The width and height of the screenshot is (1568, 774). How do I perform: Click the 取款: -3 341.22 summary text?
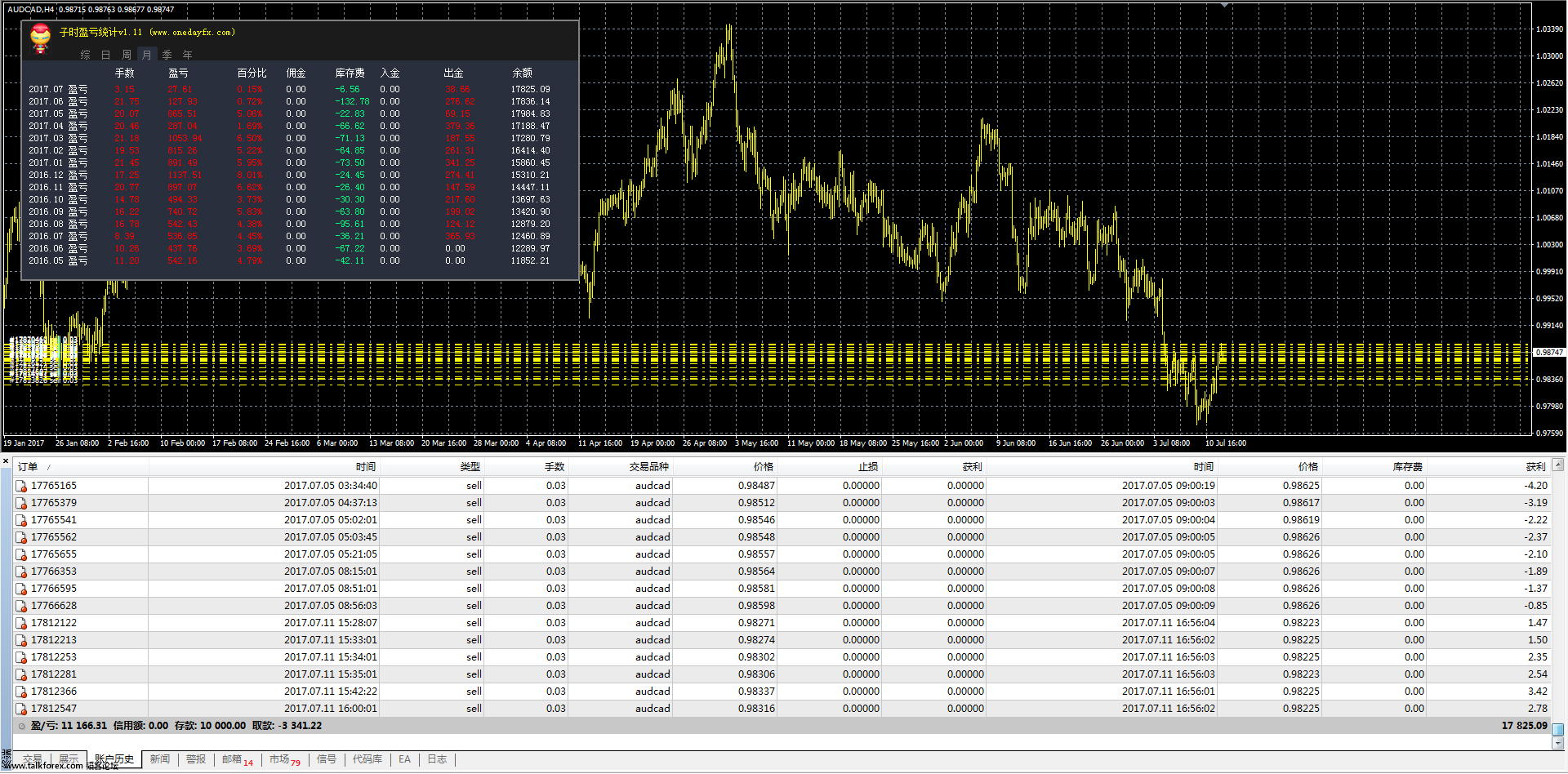[287, 726]
